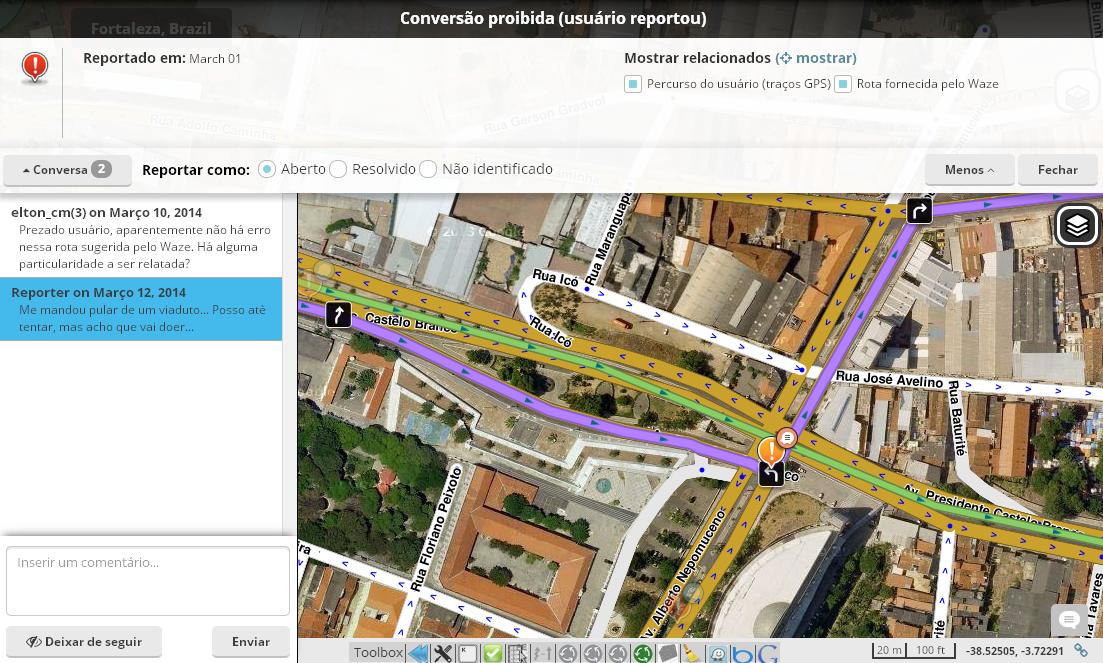Click the permalink chain icon
Screen dimensions: 1103x663
[1080, 650]
